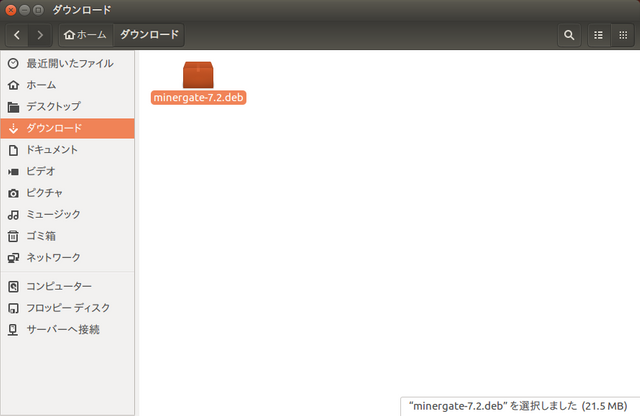640x416 pixels.
Task: Open ゴミ箱 in the sidebar
Action: [x=67, y=236]
